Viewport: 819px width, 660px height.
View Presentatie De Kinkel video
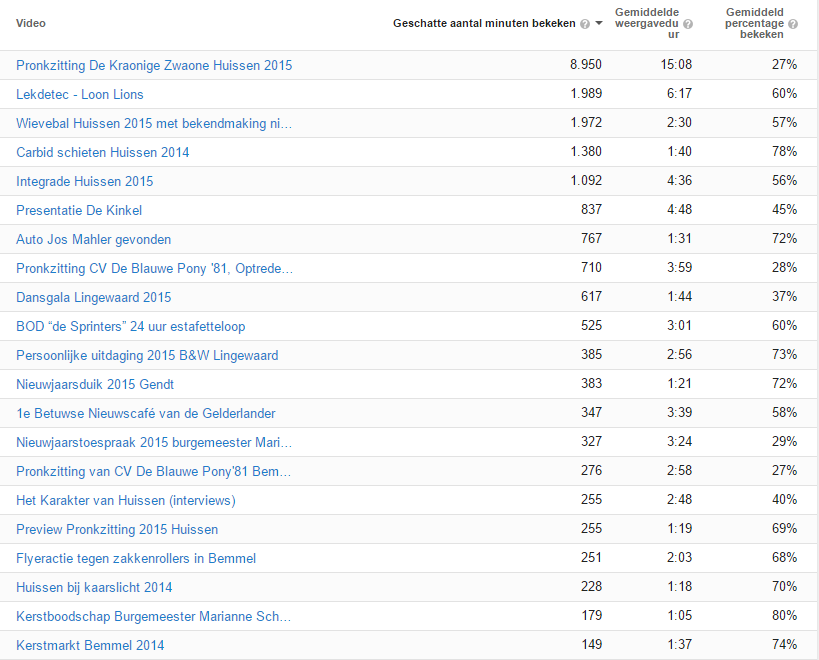point(79,210)
